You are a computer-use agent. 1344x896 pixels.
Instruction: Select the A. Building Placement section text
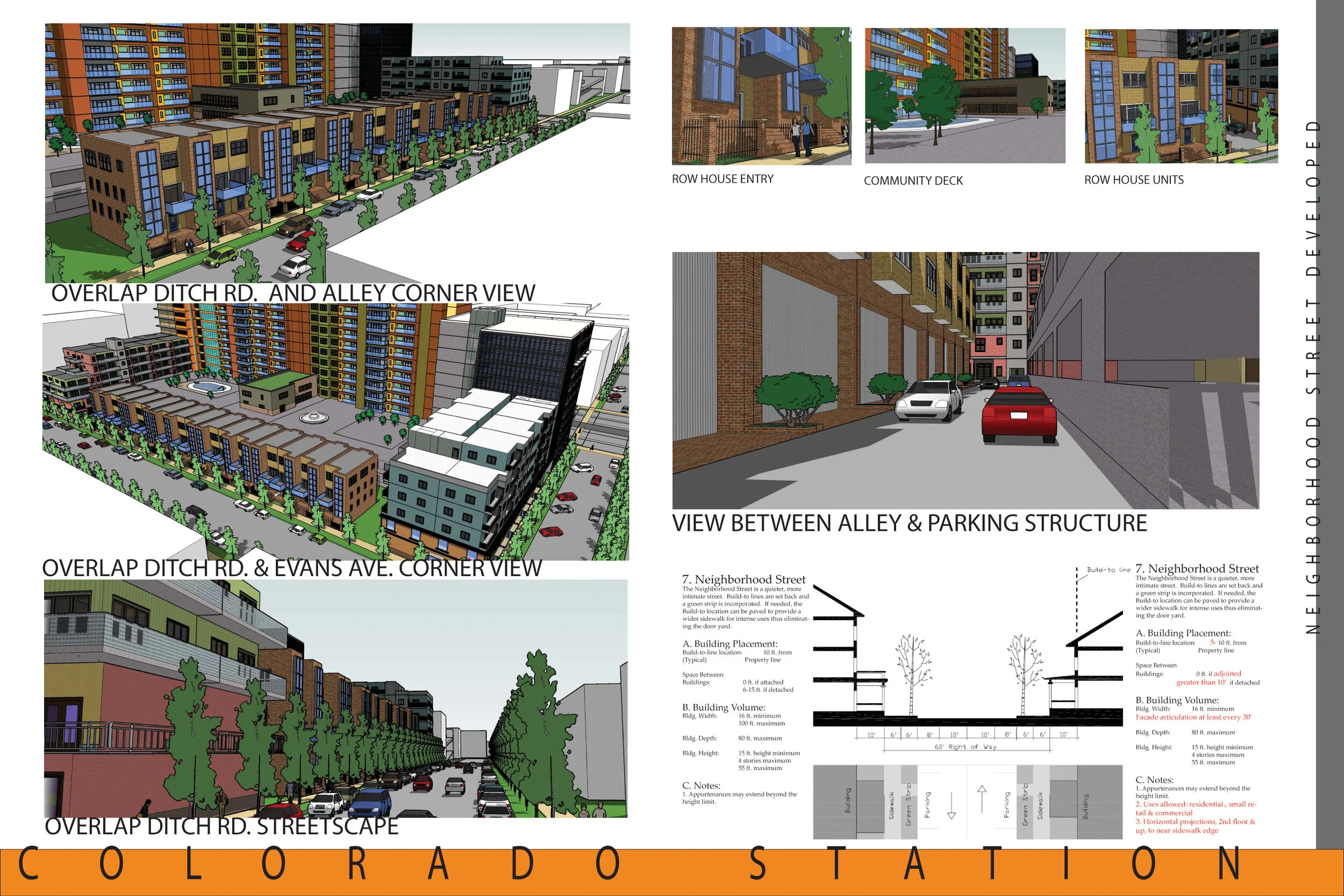732,644
